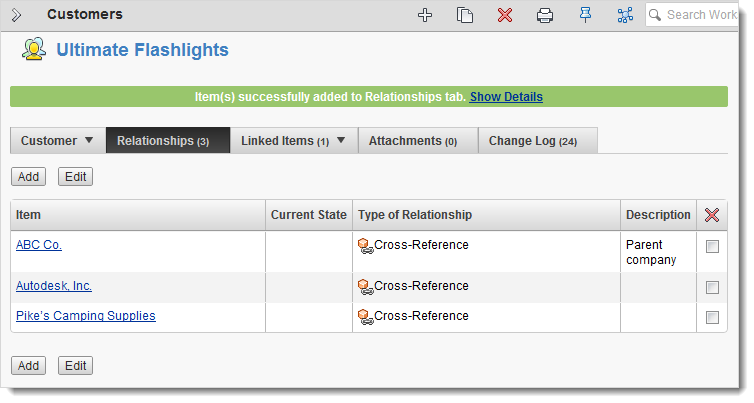Tick the Pike's Camping Supplies checkbox
The image size is (754, 403).
tap(712, 317)
